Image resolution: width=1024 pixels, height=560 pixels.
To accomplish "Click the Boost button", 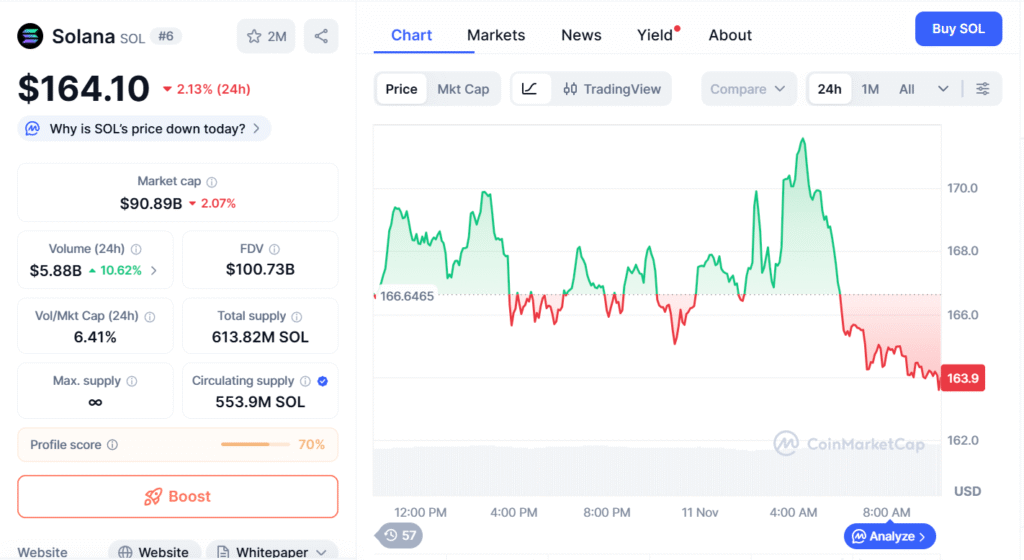I will (x=178, y=496).
